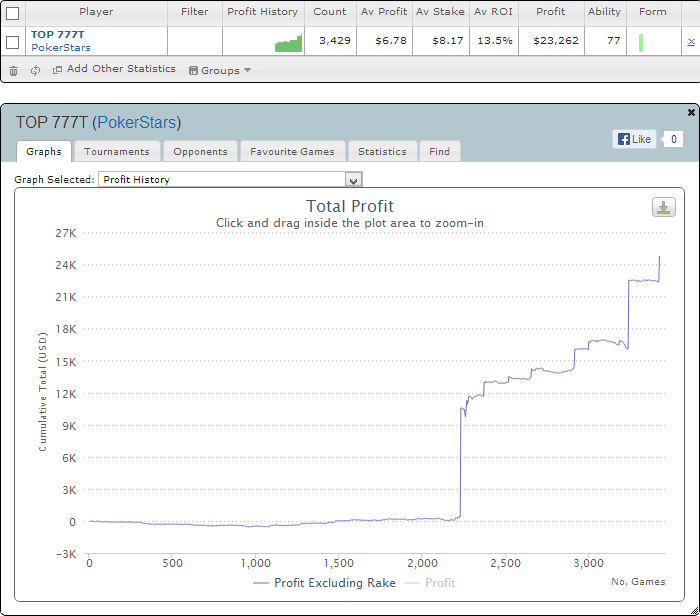This screenshot has height=616, width=700.
Task: Click the Graph Selected dropdown arrow
Action: 354,180
